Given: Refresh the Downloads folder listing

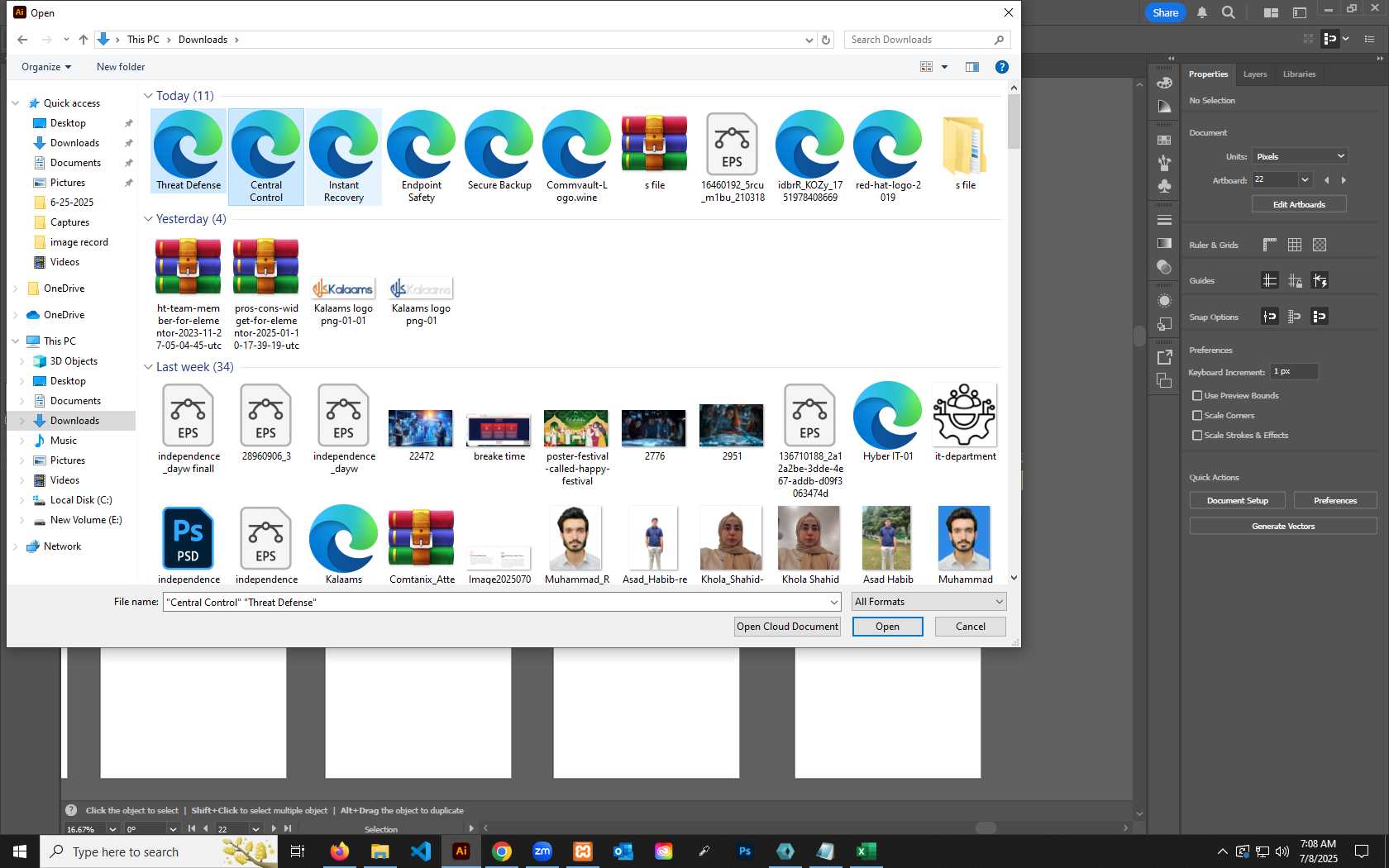Looking at the screenshot, I should pyautogui.click(x=826, y=40).
